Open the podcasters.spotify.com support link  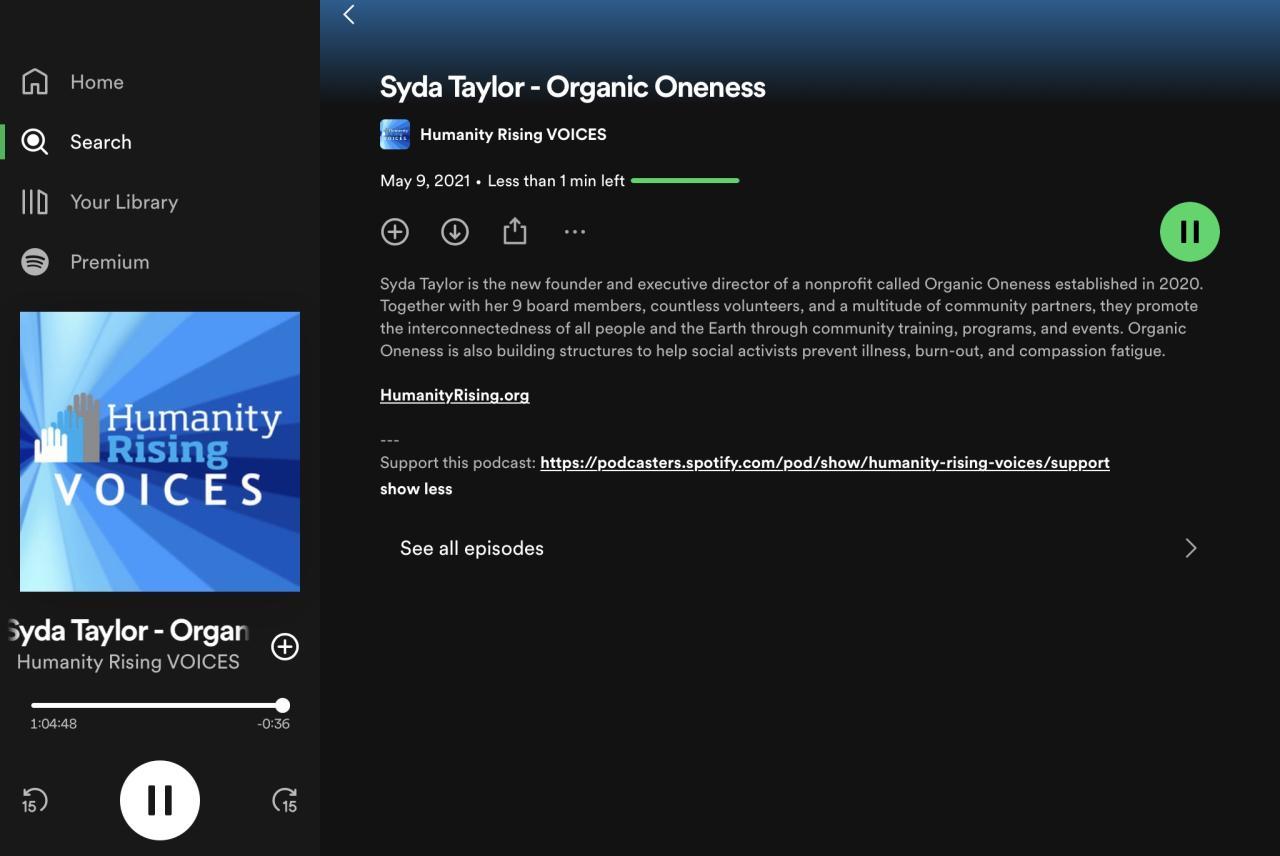coord(825,463)
